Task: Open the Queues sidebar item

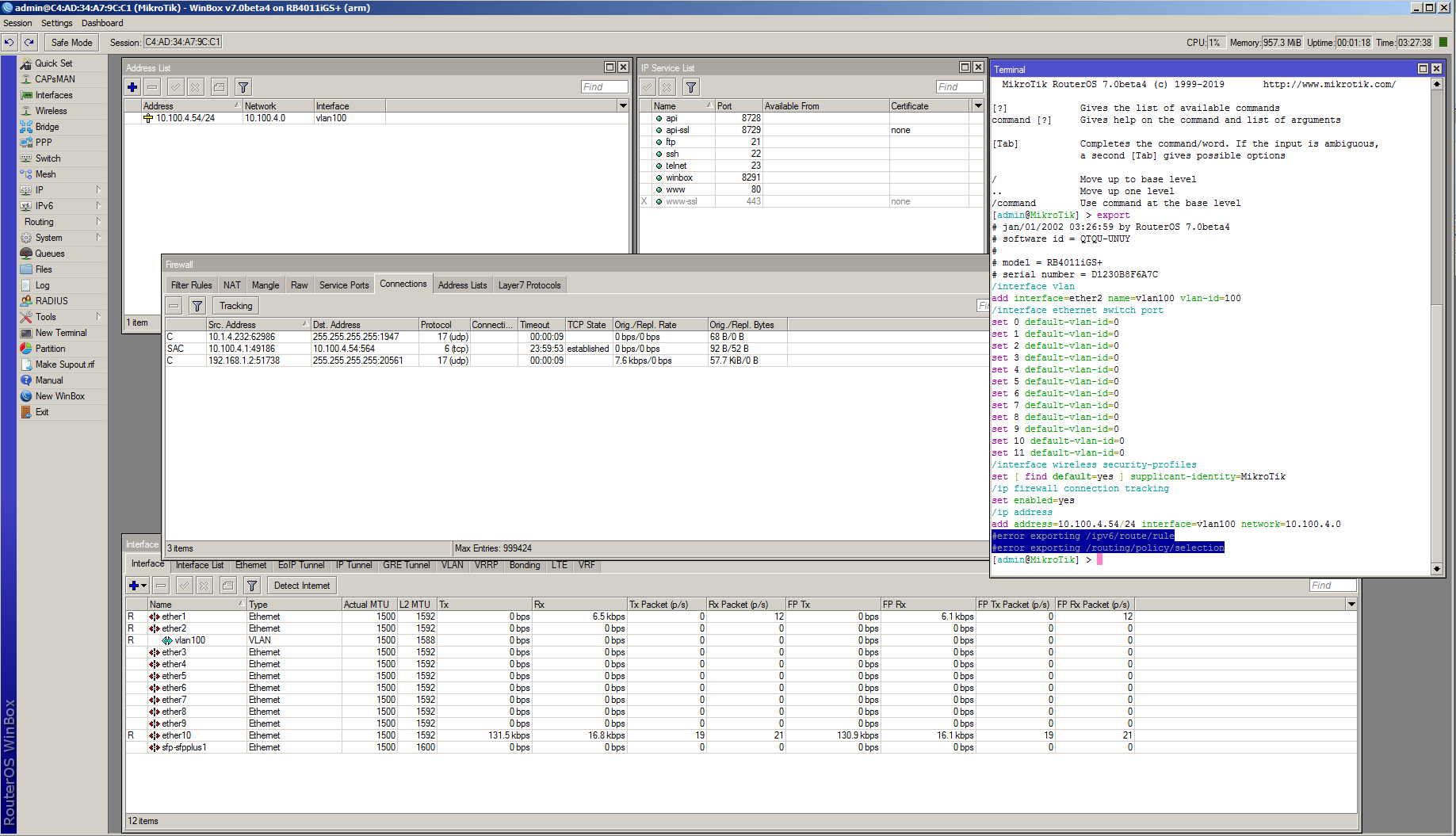Action: pos(49,254)
